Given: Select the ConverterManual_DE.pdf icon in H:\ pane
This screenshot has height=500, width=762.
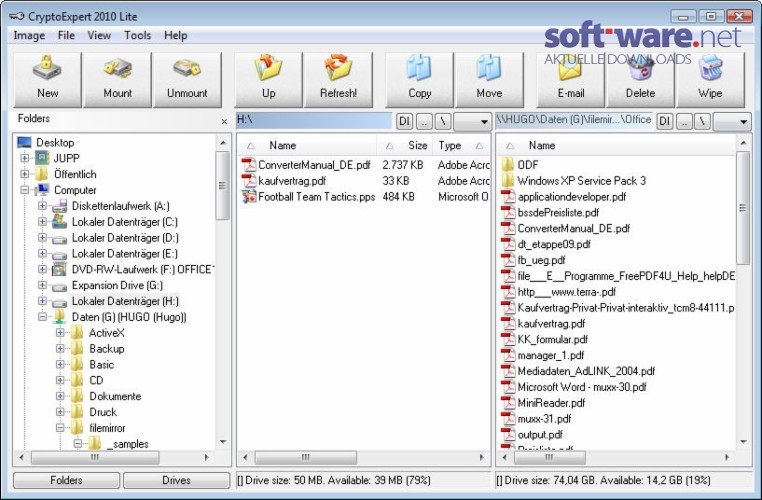Looking at the screenshot, I should [249, 165].
